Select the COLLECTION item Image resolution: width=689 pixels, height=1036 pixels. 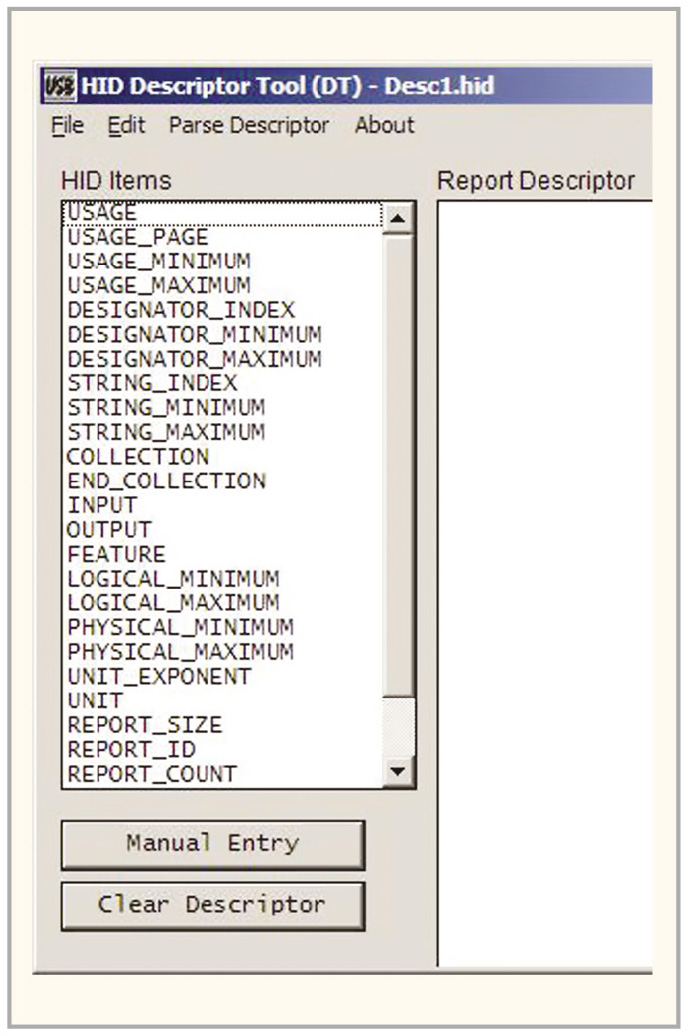[x=138, y=457]
